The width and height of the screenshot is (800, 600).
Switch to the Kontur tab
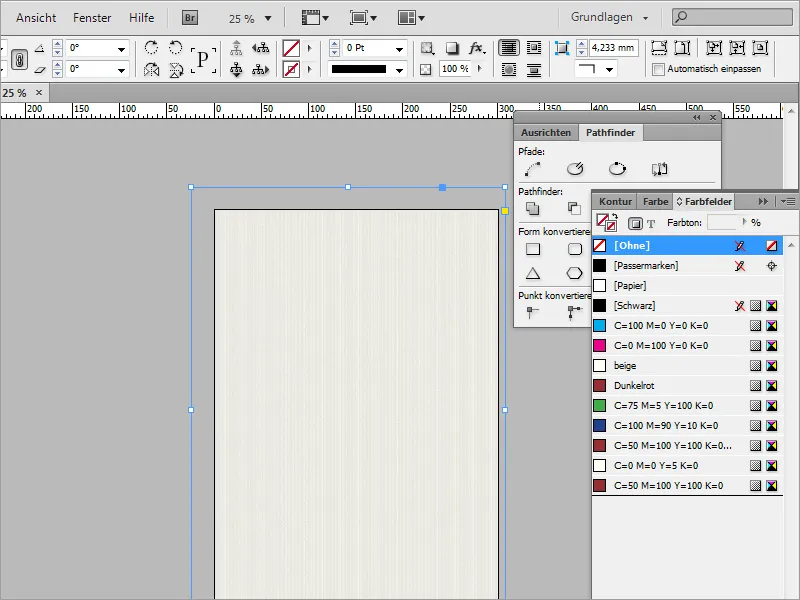click(x=615, y=201)
